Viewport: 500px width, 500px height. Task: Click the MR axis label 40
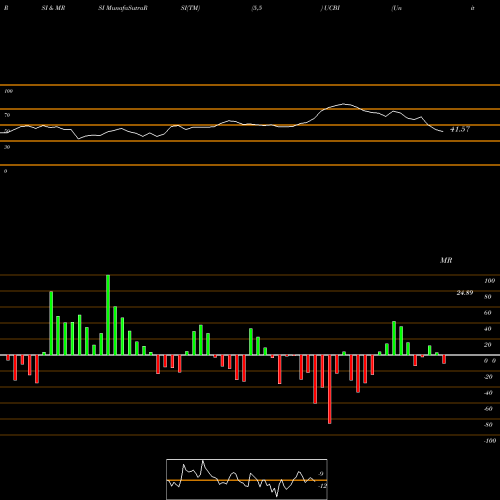coord(488,329)
